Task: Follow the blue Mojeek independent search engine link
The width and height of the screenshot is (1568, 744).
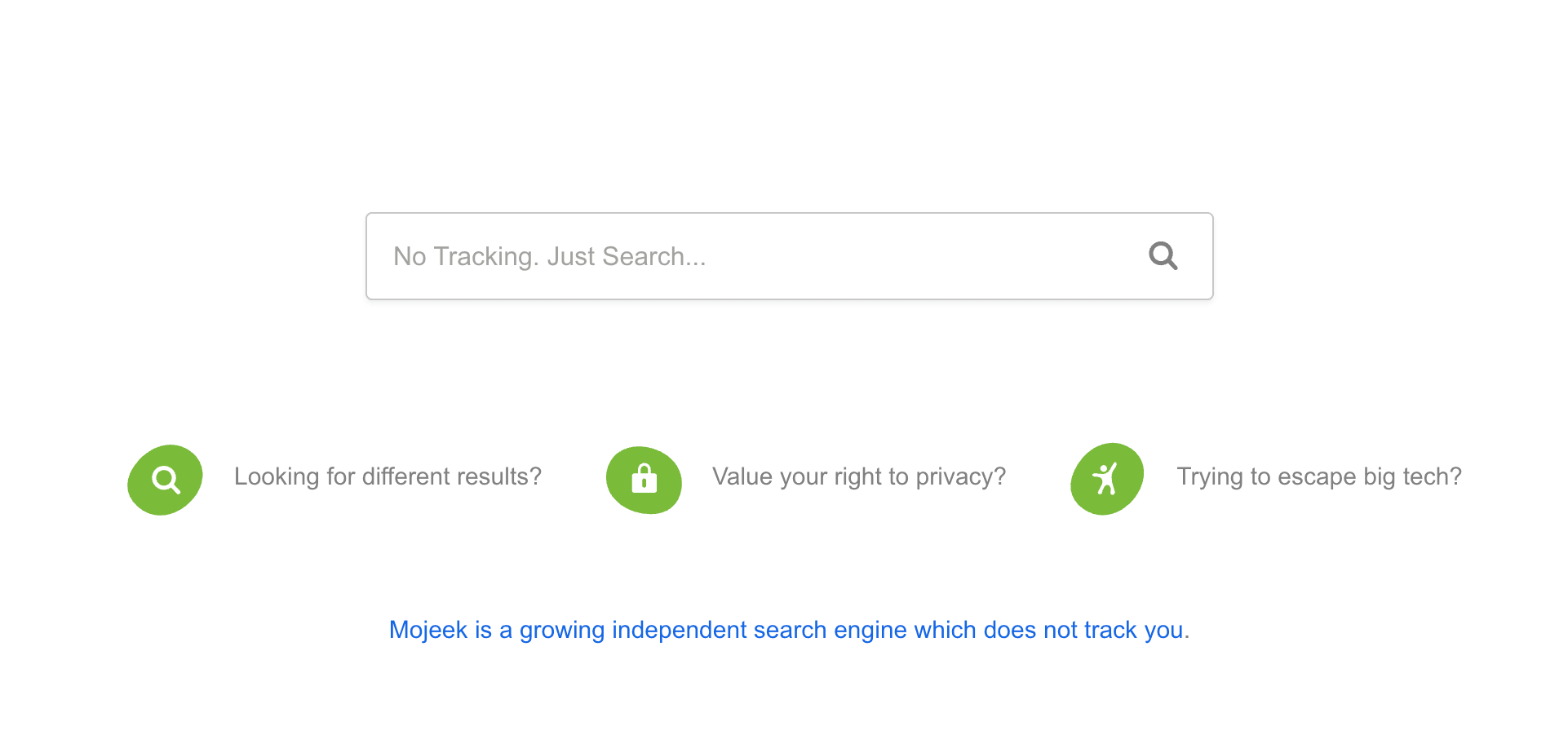Action: [x=789, y=630]
